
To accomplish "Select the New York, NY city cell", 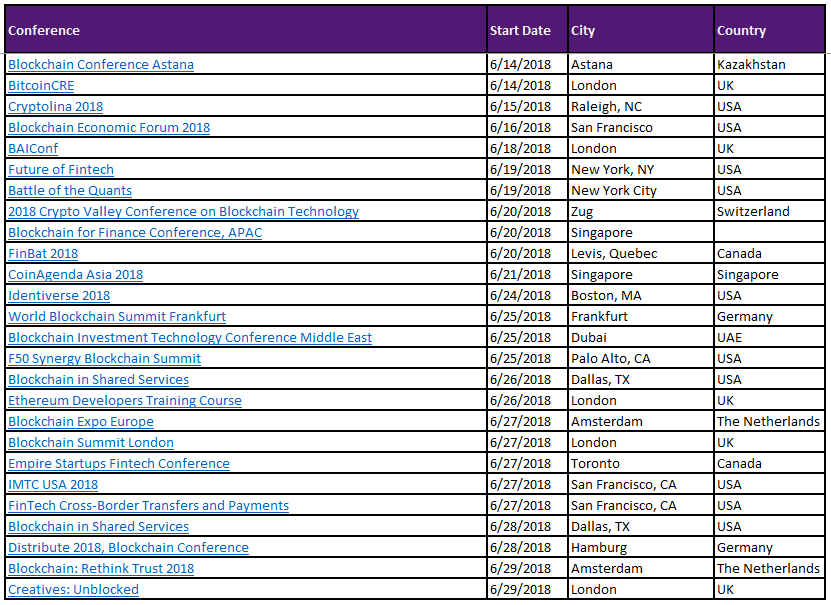I will [641, 170].
